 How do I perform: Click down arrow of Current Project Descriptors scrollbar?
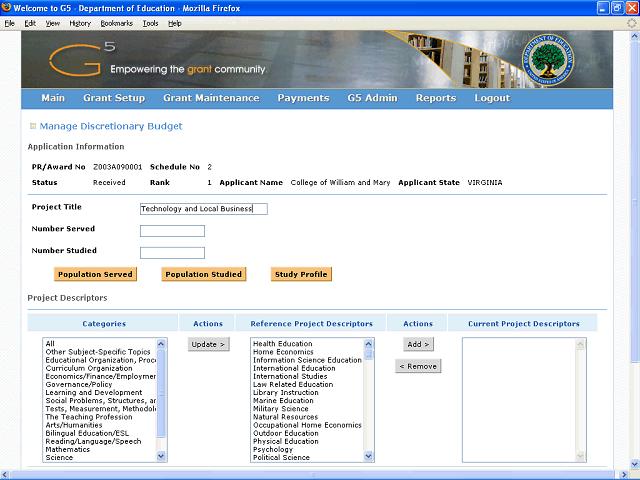pos(580,456)
